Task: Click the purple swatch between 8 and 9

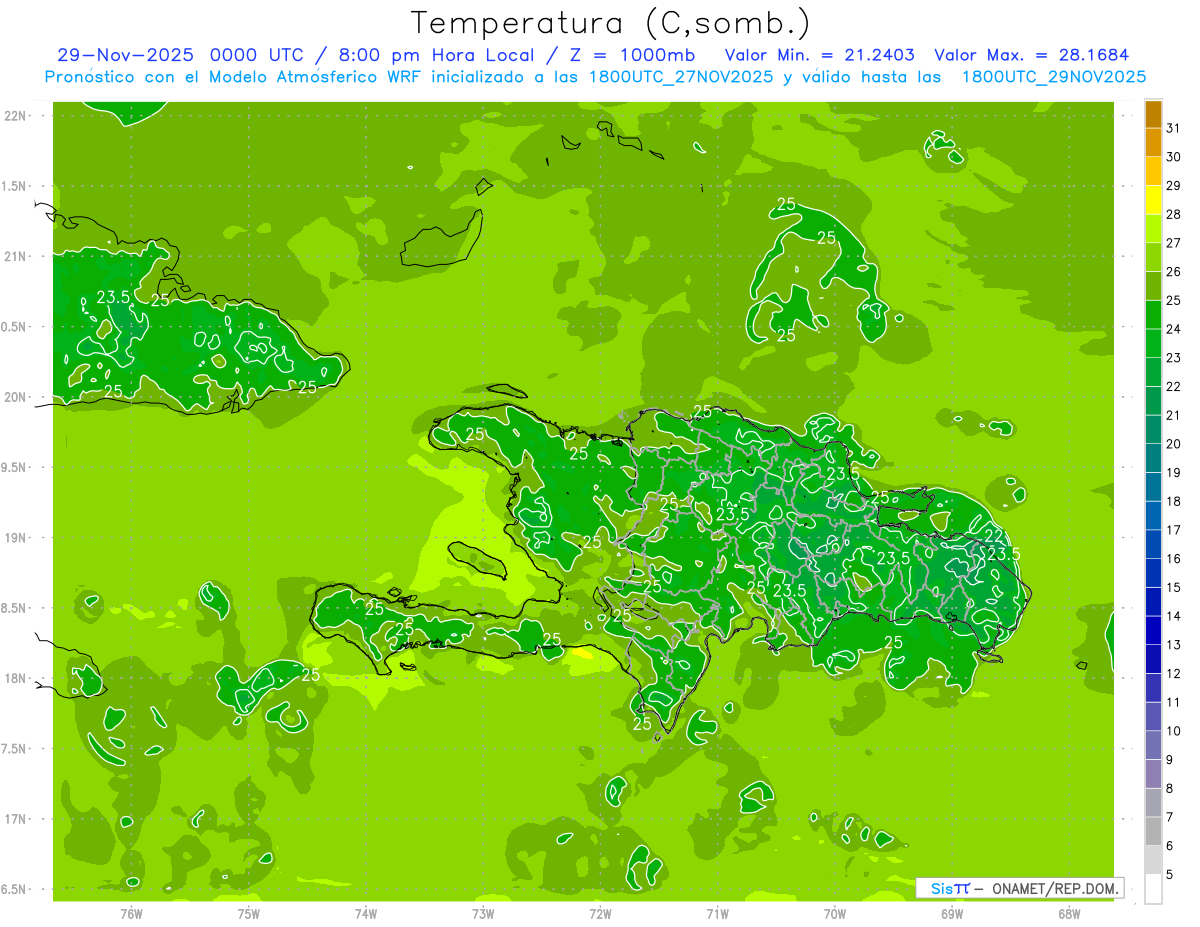Action: (1153, 774)
